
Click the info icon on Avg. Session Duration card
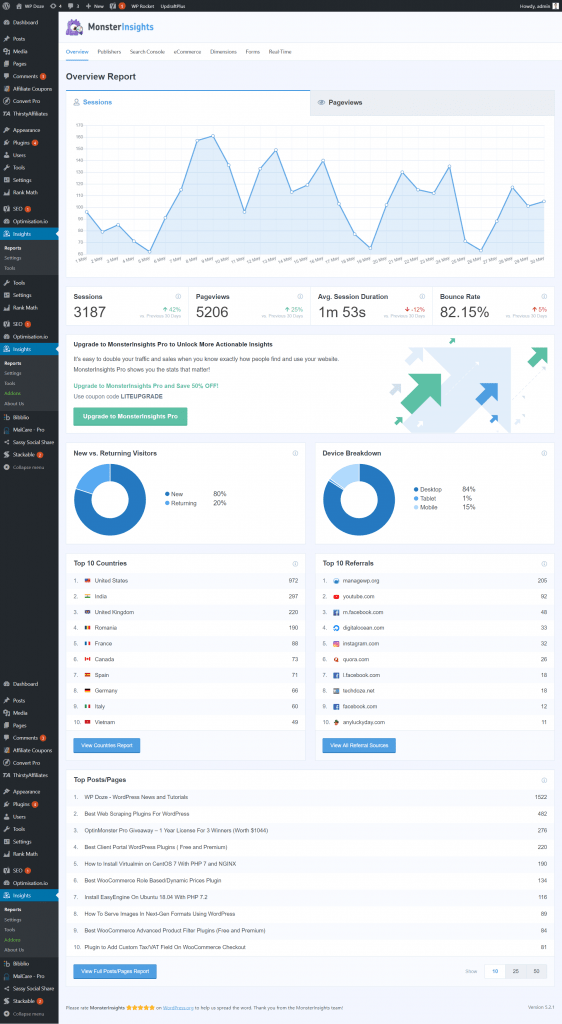(422, 296)
